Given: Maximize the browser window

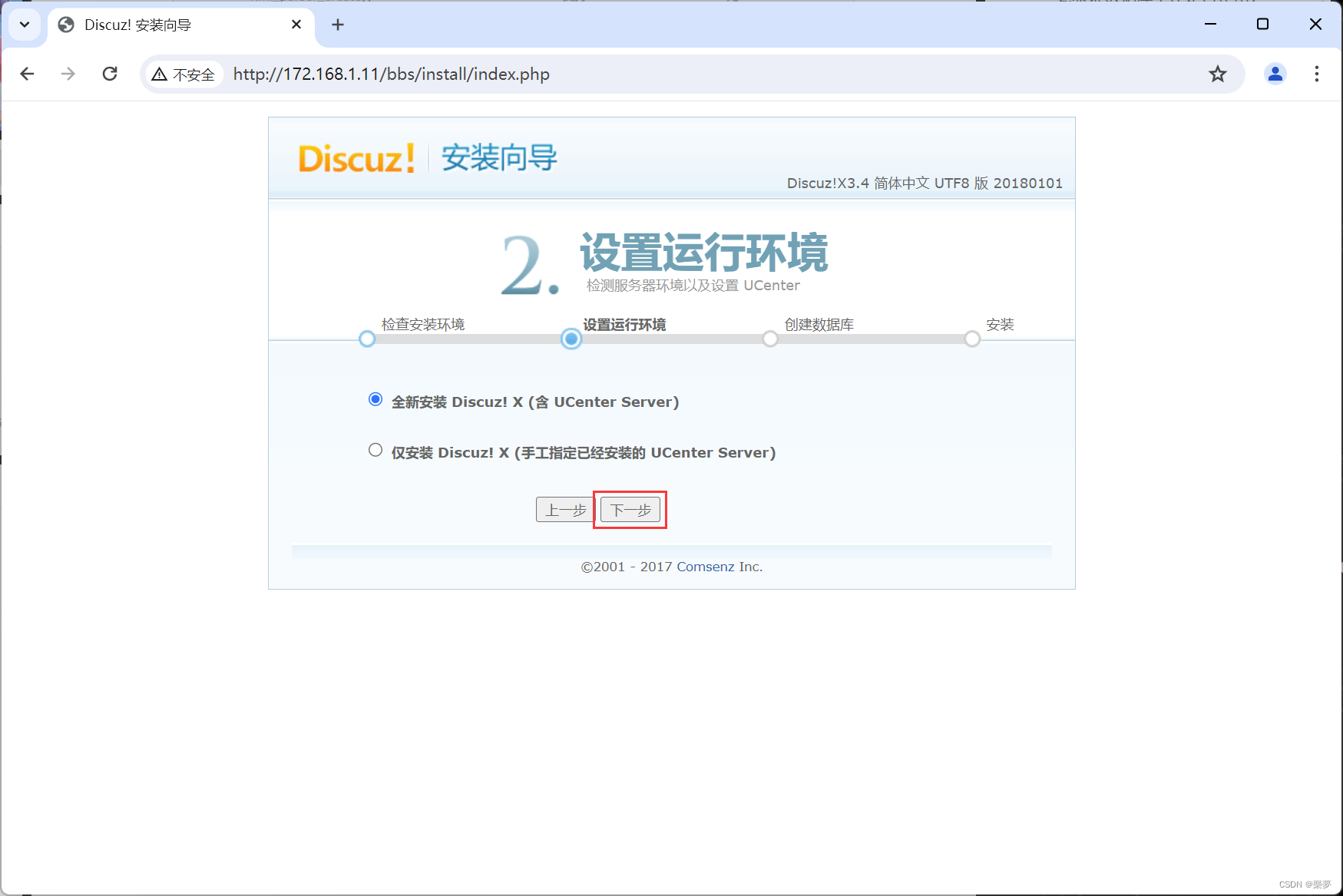Looking at the screenshot, I should pyautogui.click(x=1262, y=25).
